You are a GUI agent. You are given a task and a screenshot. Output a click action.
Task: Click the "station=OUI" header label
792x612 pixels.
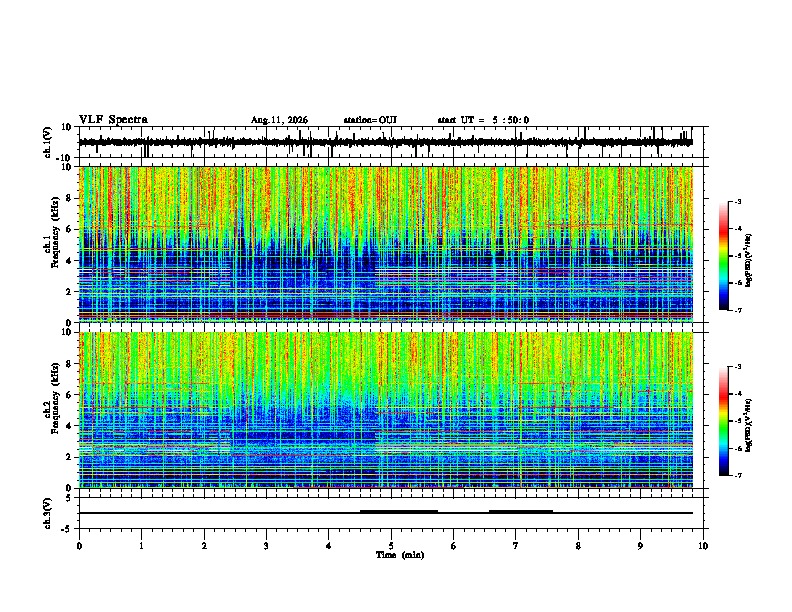[370, 120]
